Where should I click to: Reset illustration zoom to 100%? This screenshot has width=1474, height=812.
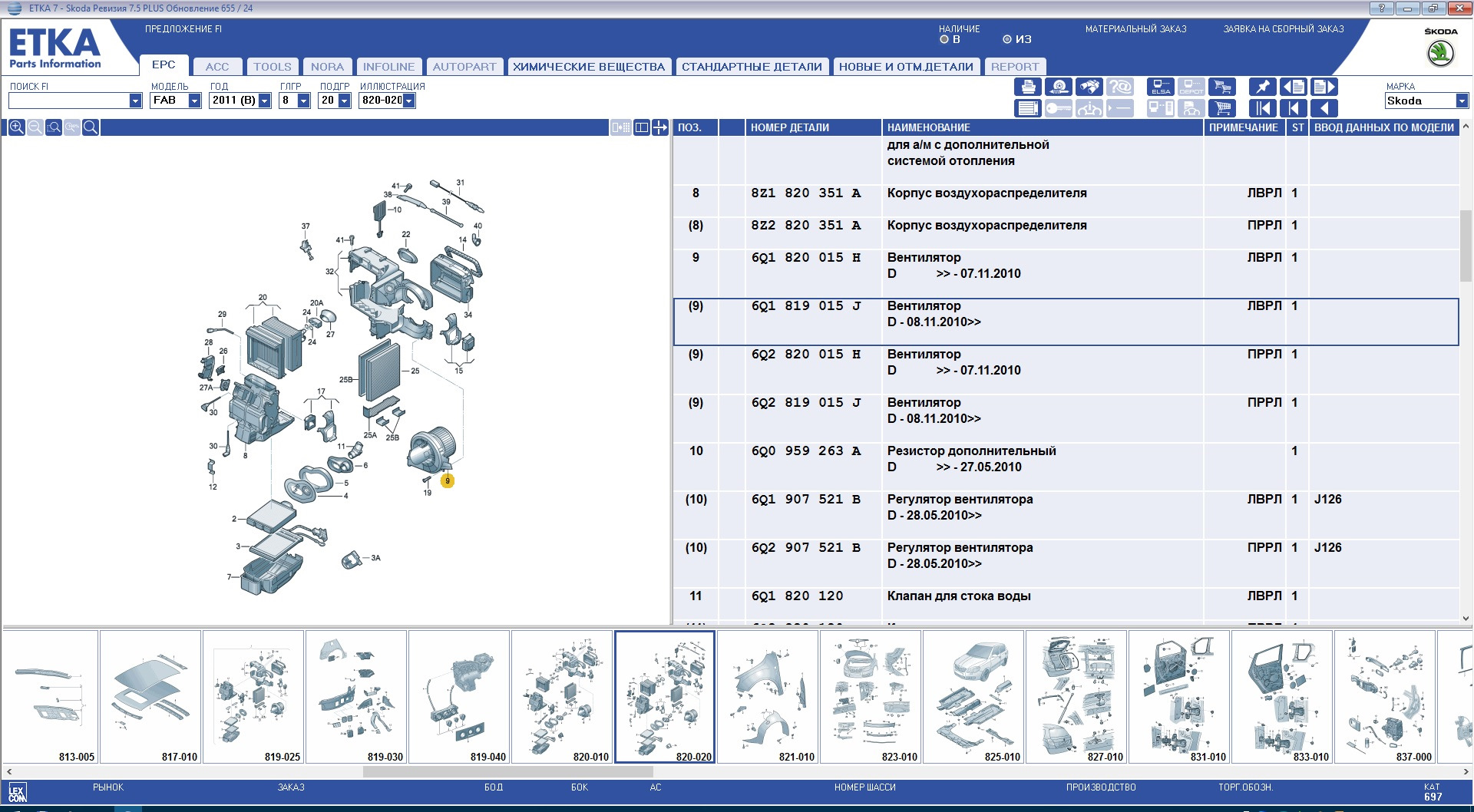(x=72, y=127)
